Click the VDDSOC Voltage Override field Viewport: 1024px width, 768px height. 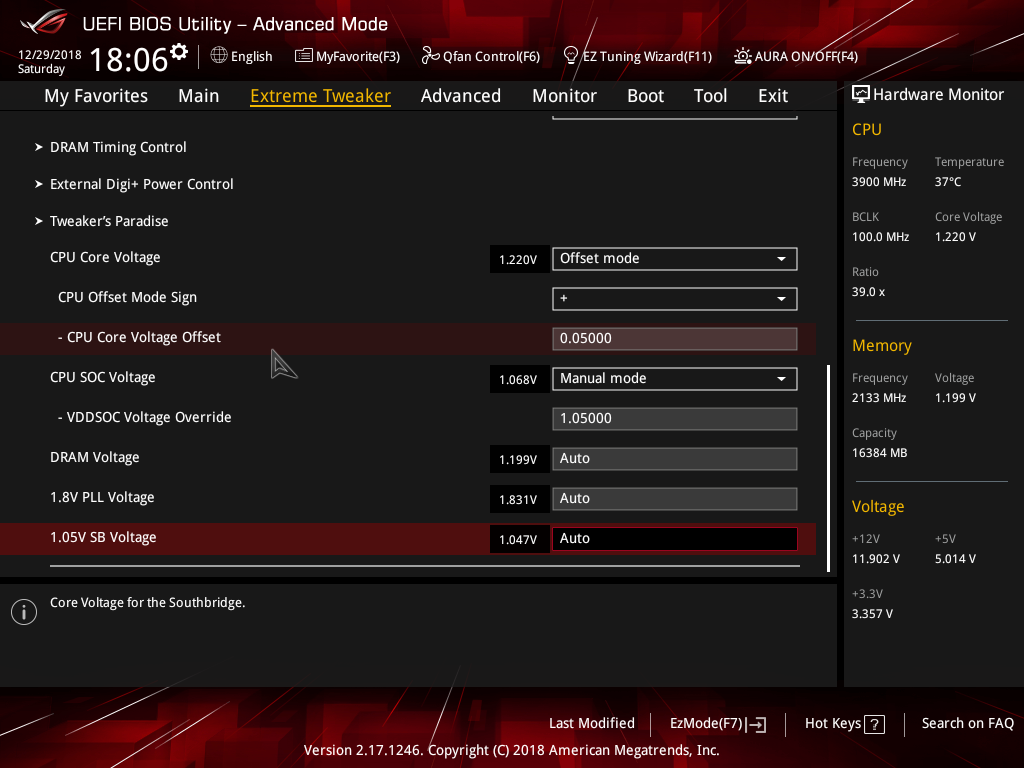point(675,419)
